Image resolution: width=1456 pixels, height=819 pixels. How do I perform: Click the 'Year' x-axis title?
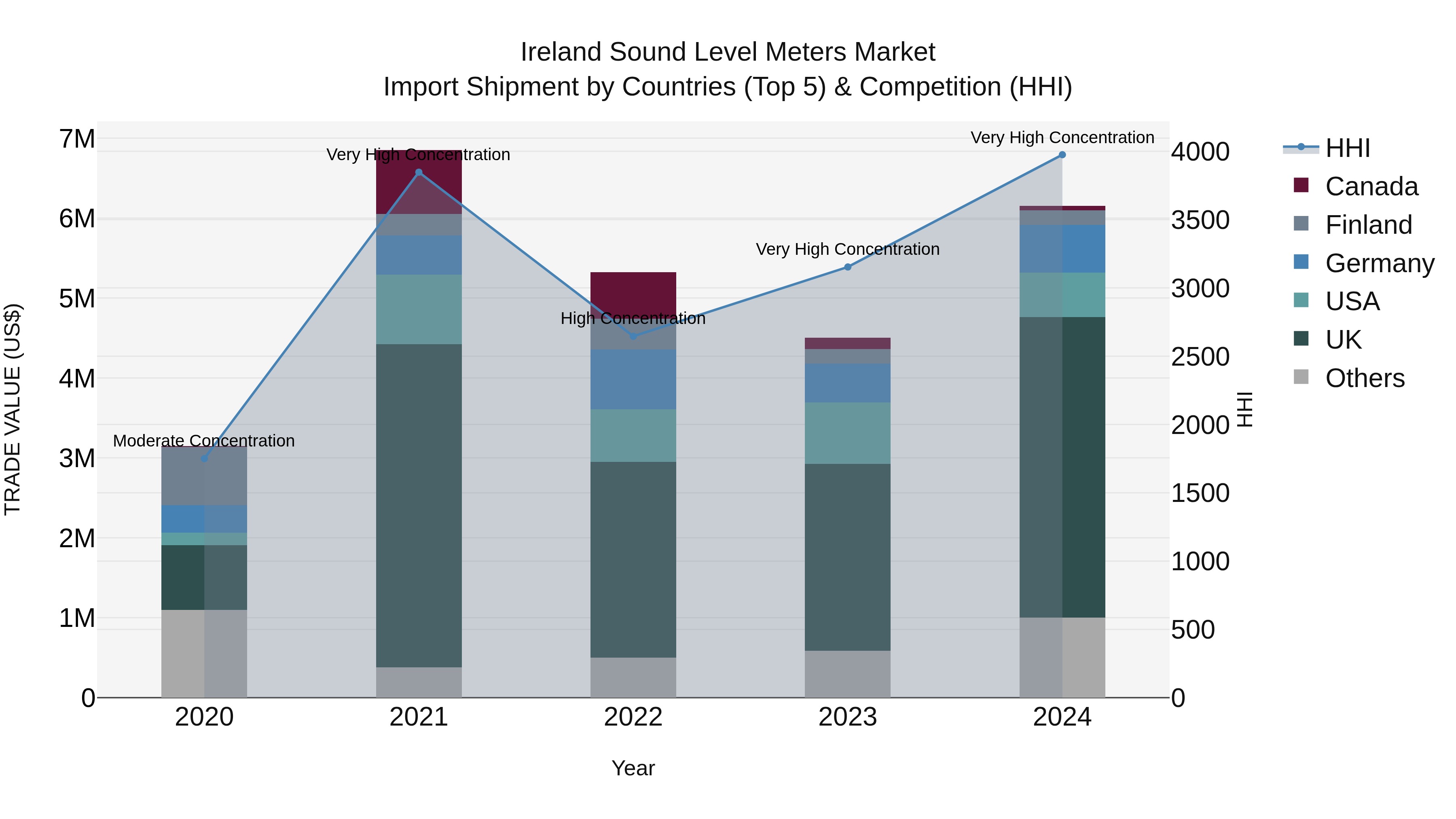(x=633, y=769)
